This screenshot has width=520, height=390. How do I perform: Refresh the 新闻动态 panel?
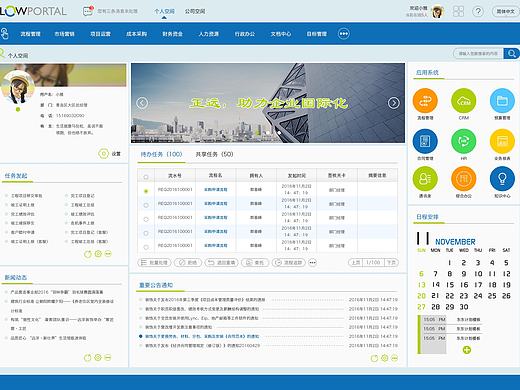coord(87,358)
